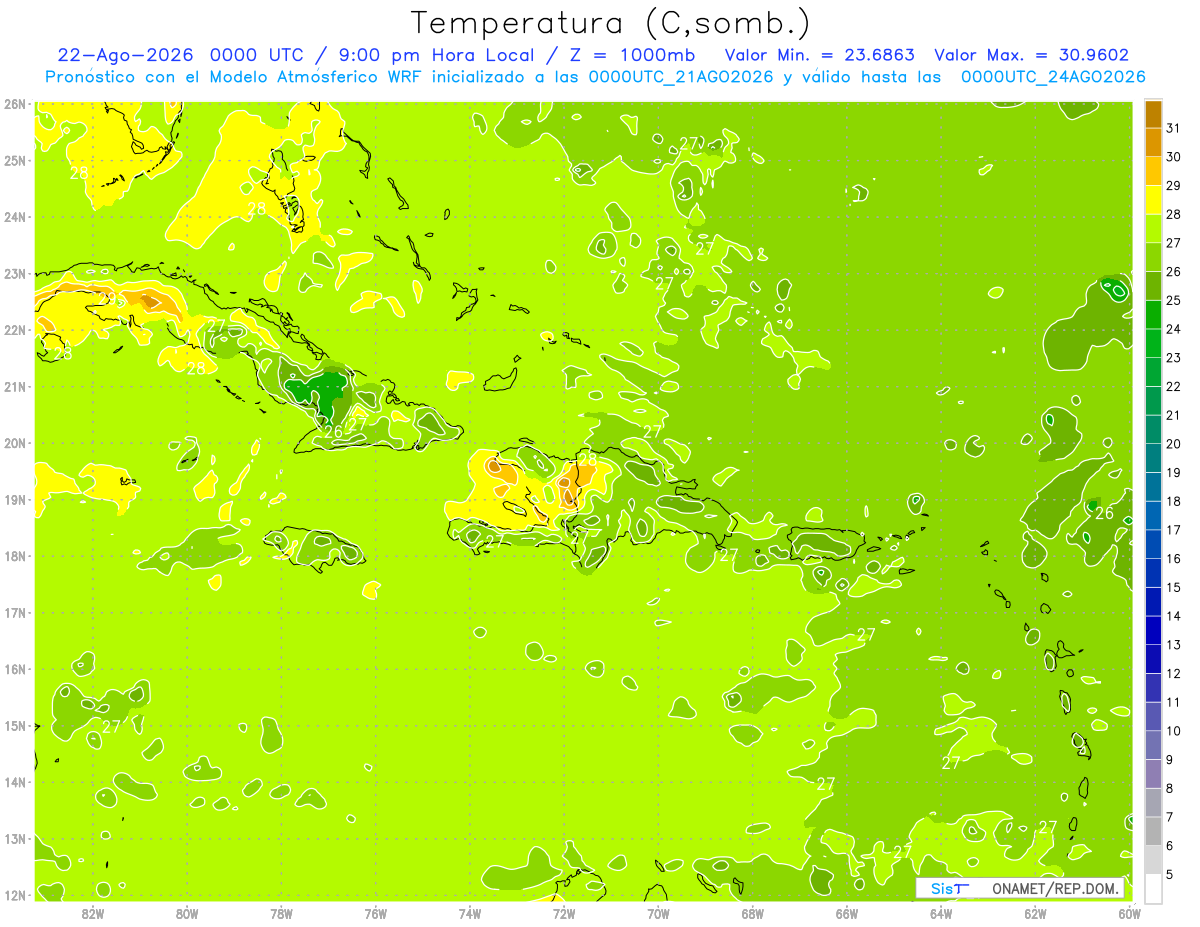Click the 17N latitude axis label
The width and height of the screenshot is (1200, 927).
point(15,613)
